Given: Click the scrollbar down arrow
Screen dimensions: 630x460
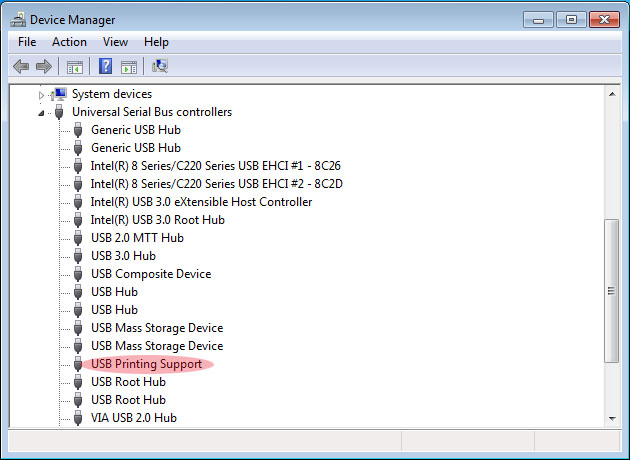Looking at the screenshot, I should (x=612, y=418).
